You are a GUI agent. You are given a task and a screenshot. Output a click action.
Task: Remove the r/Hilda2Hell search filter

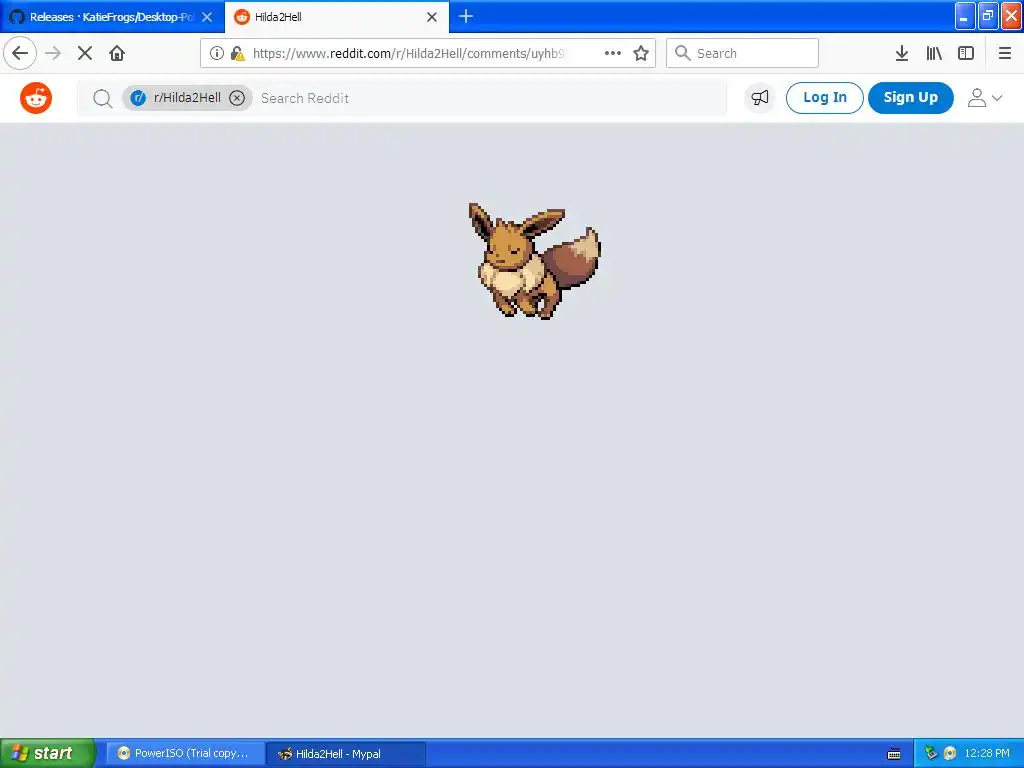coord(237,98)
